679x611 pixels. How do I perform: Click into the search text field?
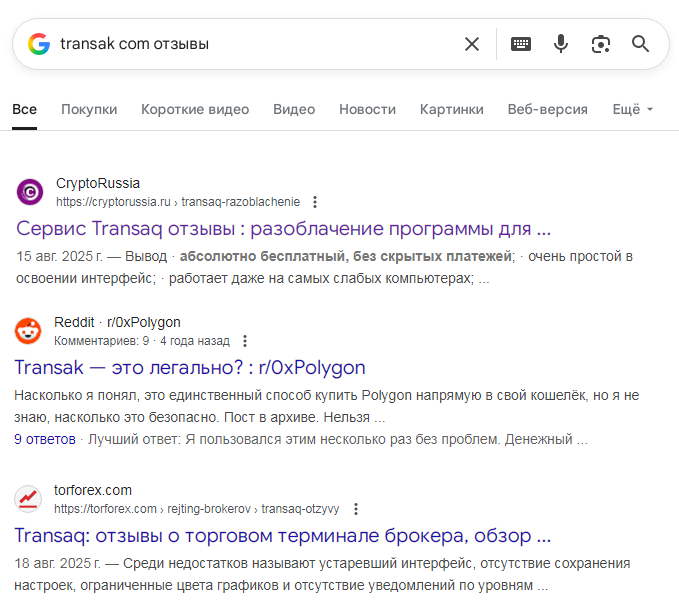click(x=250, y=44)
